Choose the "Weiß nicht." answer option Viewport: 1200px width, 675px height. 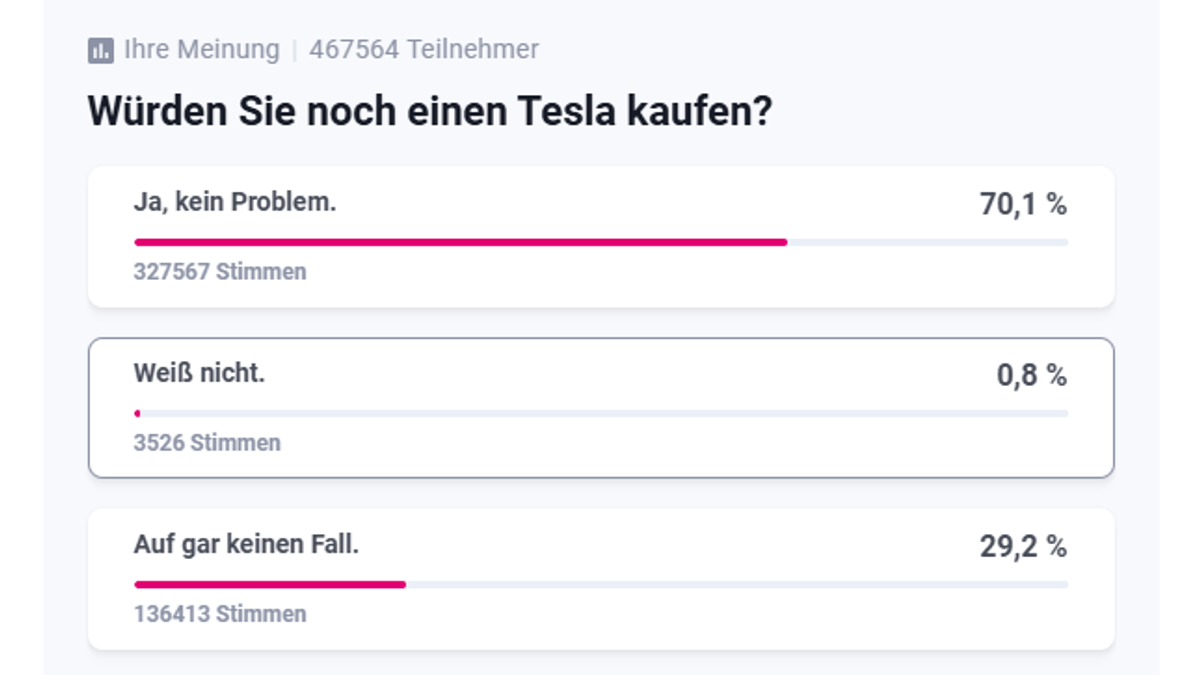[601, 408]
